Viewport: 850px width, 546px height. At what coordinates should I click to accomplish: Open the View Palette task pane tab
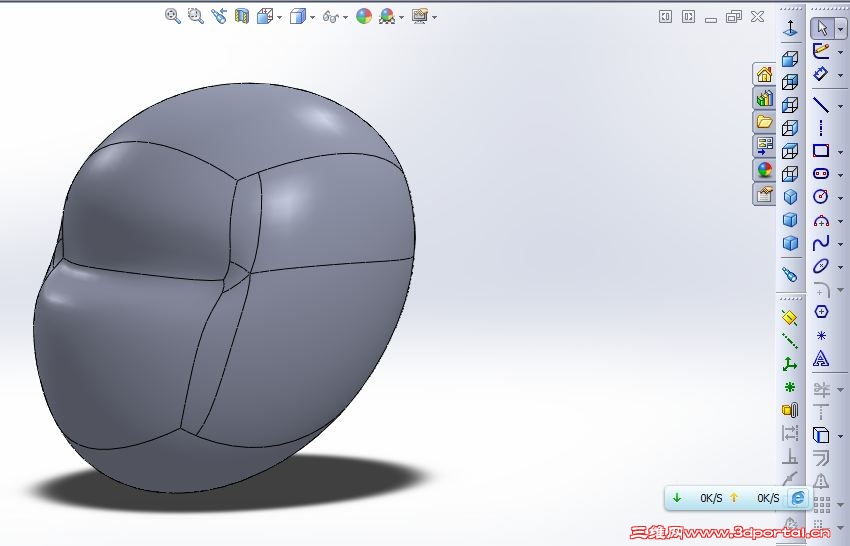(764, 145)
